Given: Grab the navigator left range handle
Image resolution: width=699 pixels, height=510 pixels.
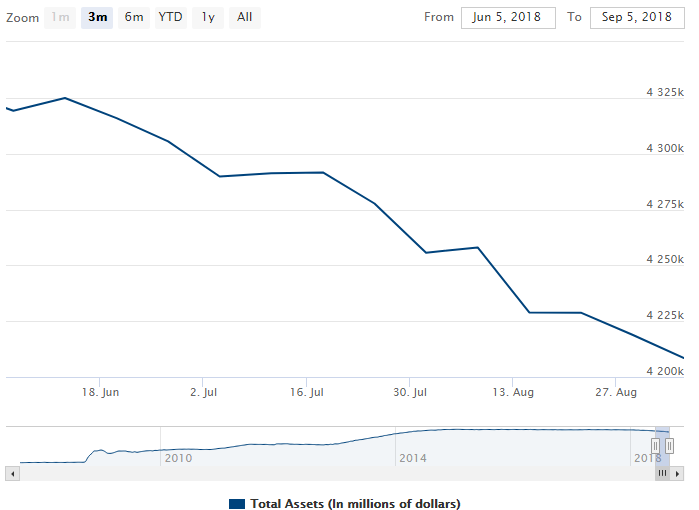Looking at the screenshot, I should point(655,445).
